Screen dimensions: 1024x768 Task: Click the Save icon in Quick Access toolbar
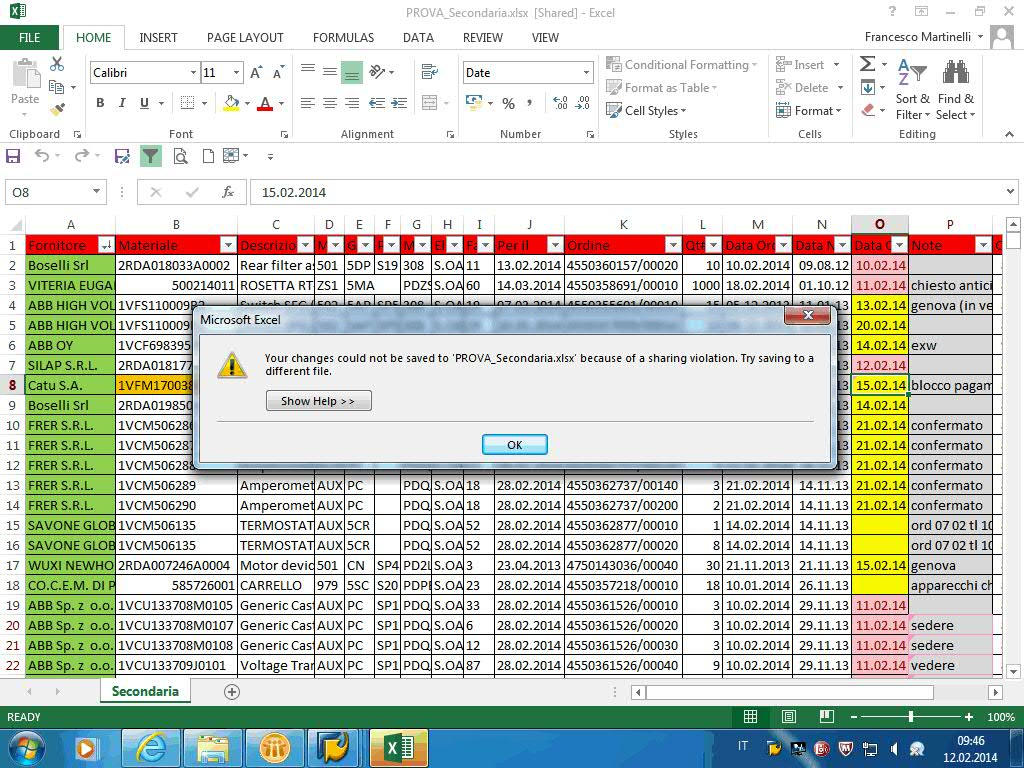coord(14,156)
